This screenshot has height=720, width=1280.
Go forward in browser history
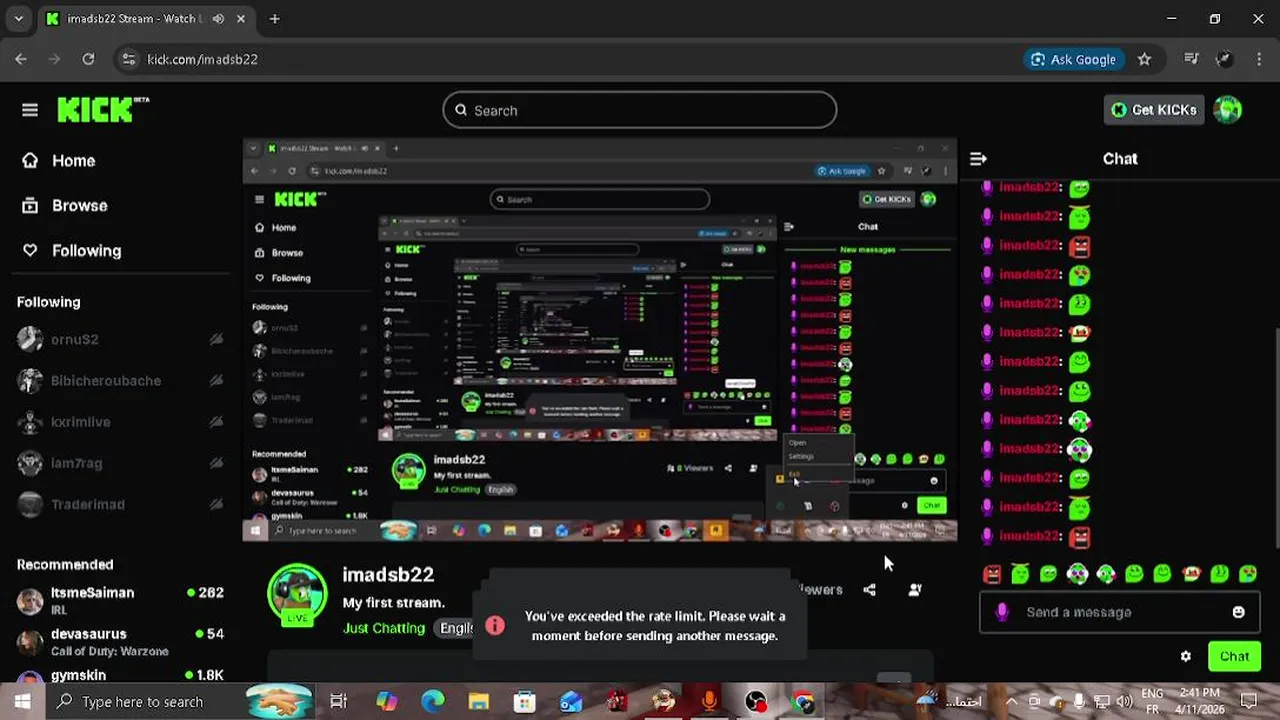click(x=54, y=59)
